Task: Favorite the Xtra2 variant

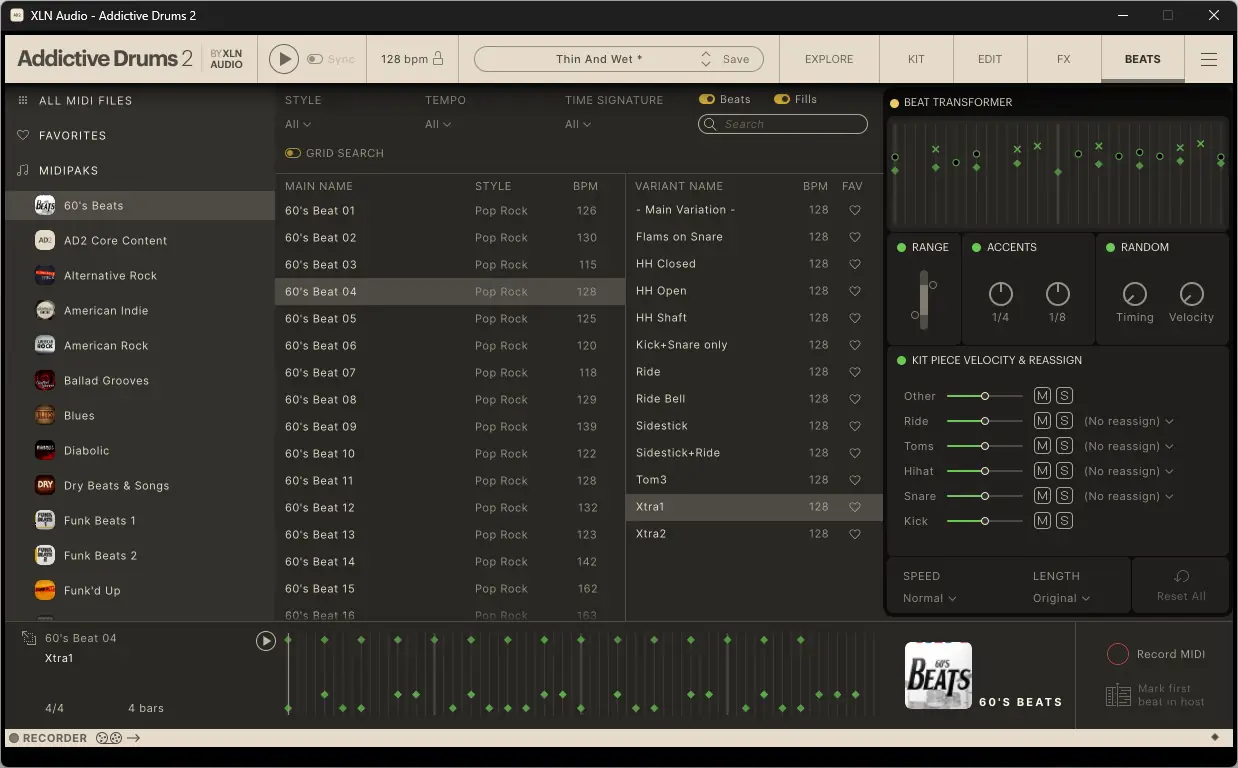Action: 854,534
